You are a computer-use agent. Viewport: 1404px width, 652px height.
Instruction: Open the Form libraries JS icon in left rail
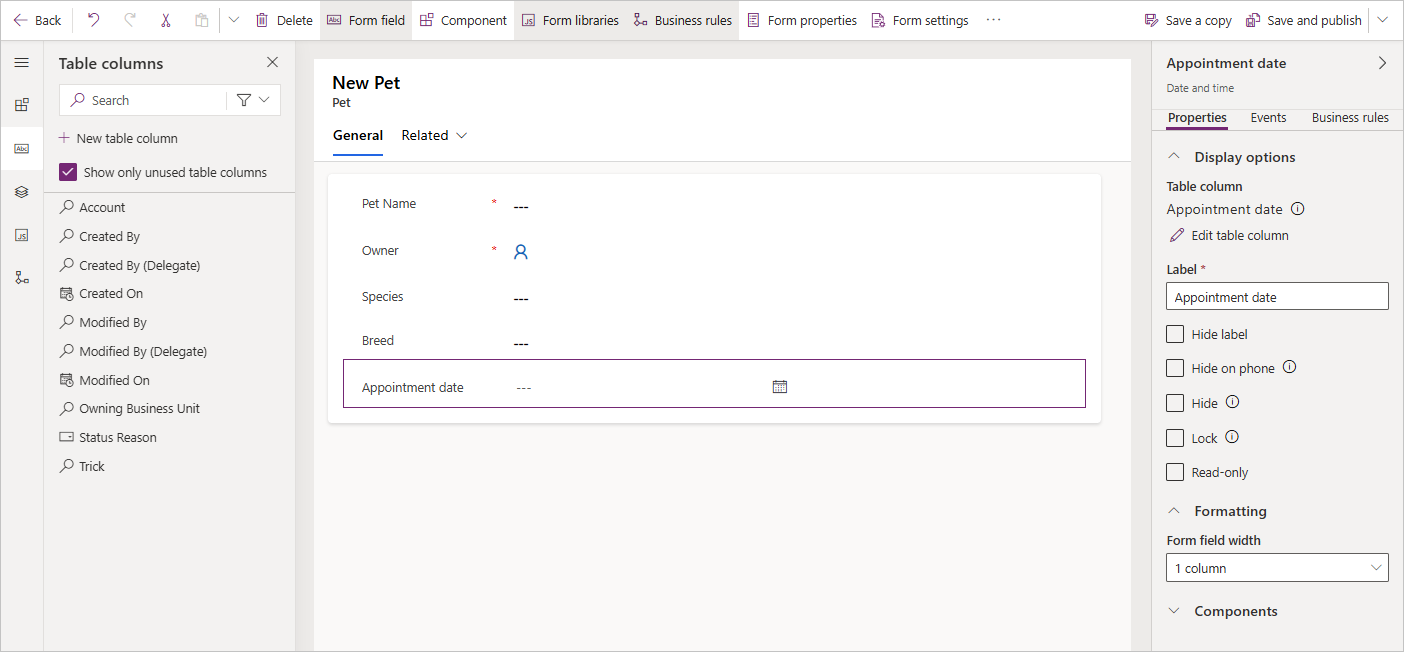pyautogui.click(x=21, y=235)
